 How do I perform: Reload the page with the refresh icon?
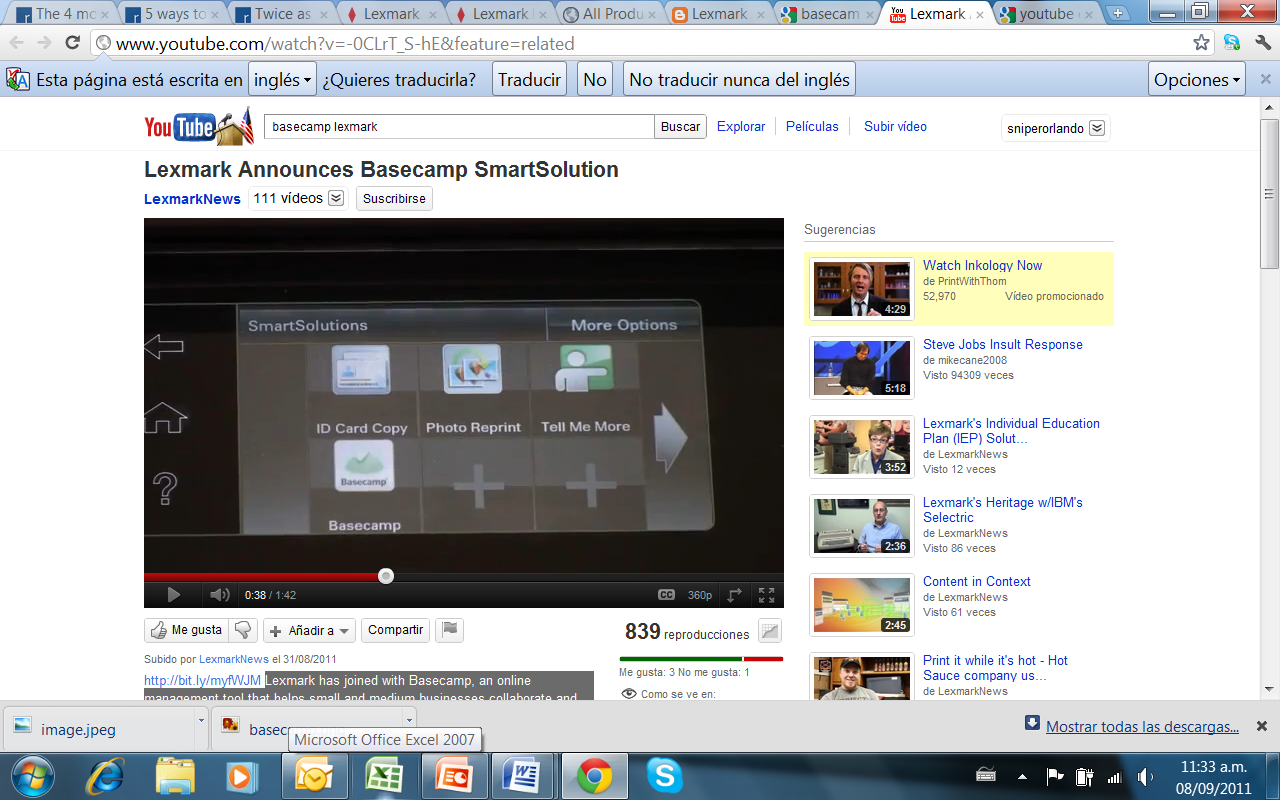tap(72, 43)
